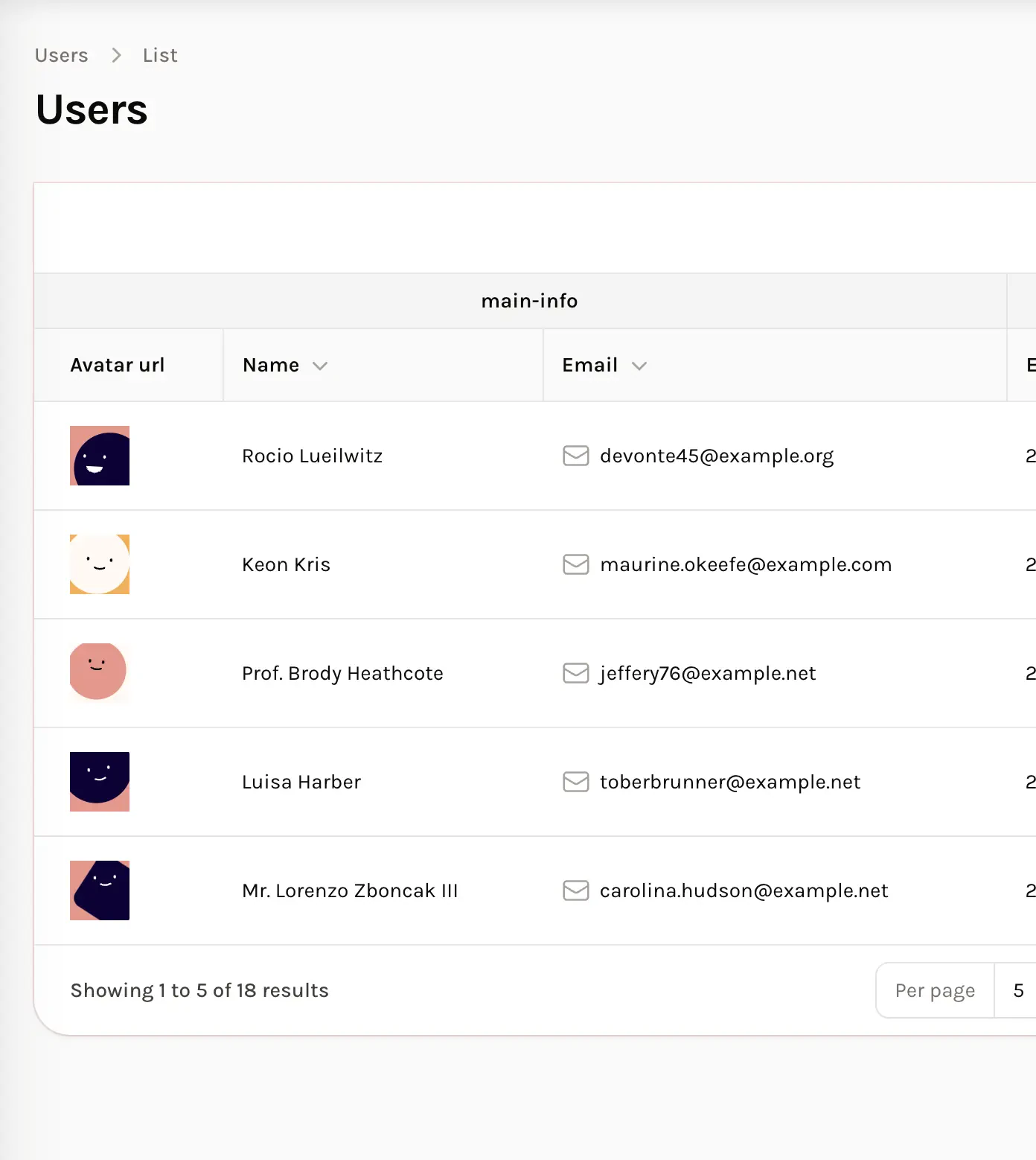Click the envelope icon beside maurine.okeefe@example.com
This screenshot has width=1036, height=1160.
click(575, 564)
